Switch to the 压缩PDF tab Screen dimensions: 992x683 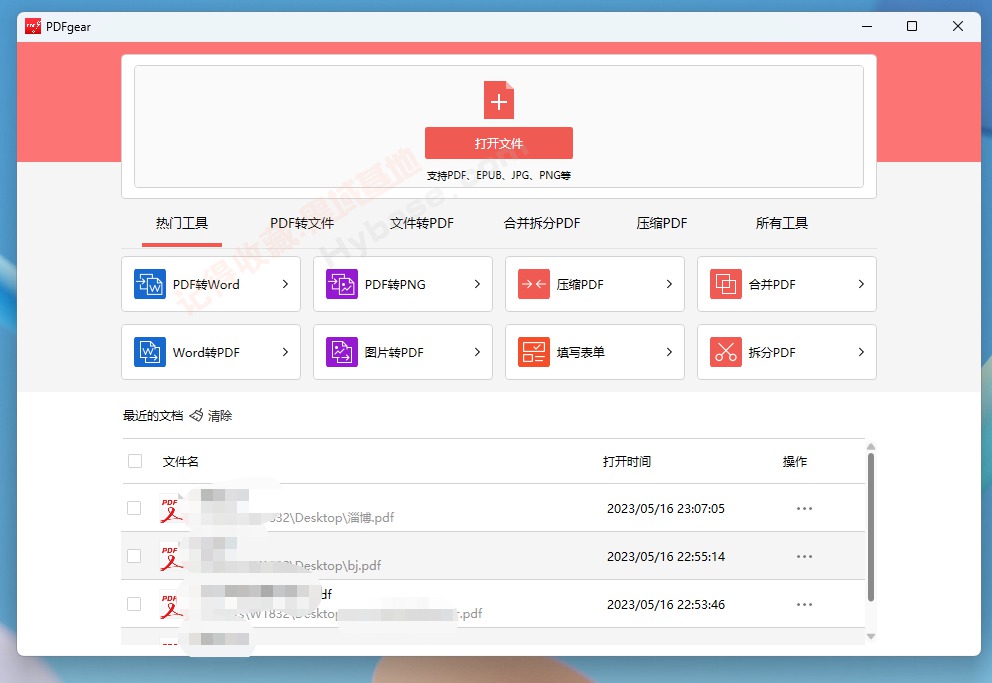[662, 223]
